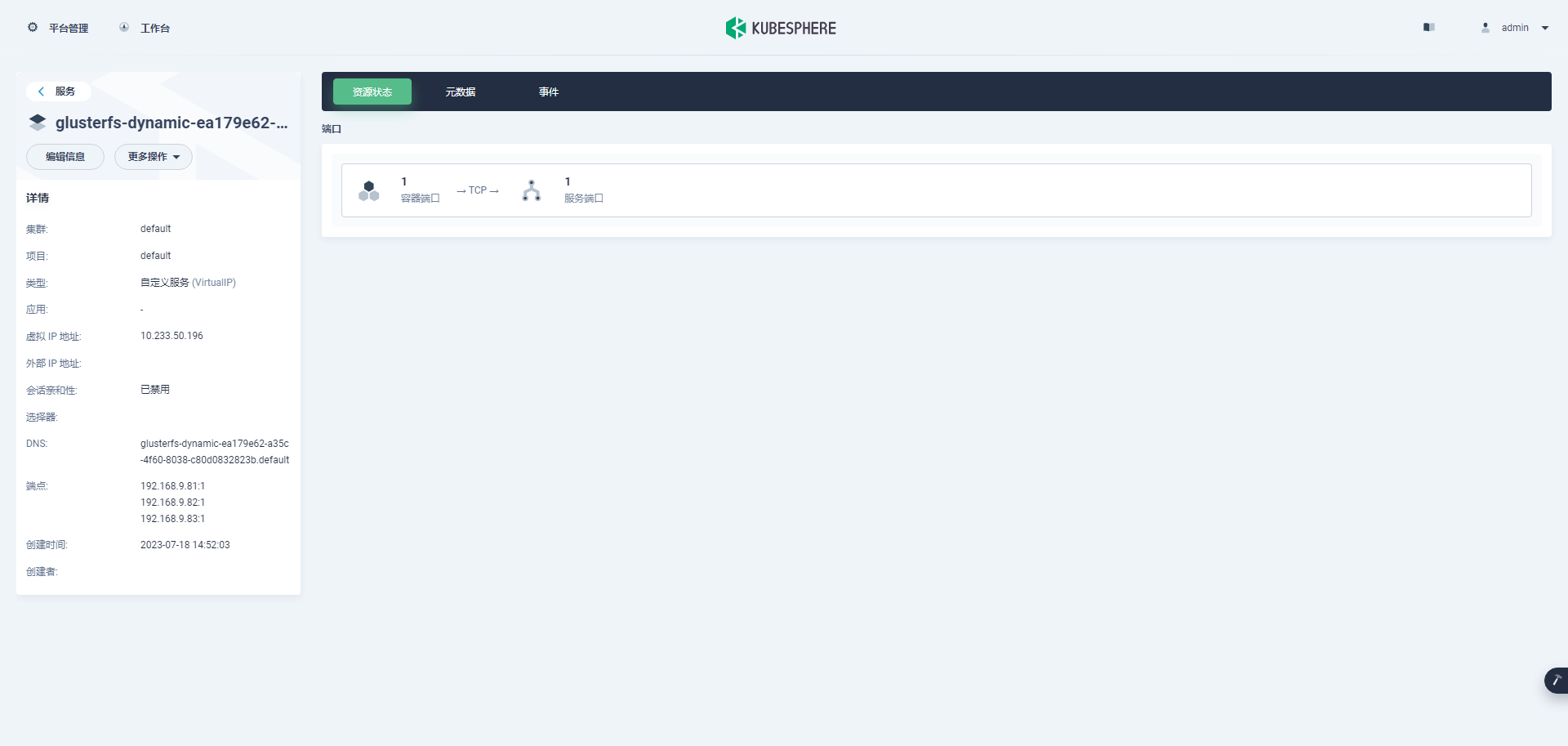Click the 工作台 menu item

(155, 27)
